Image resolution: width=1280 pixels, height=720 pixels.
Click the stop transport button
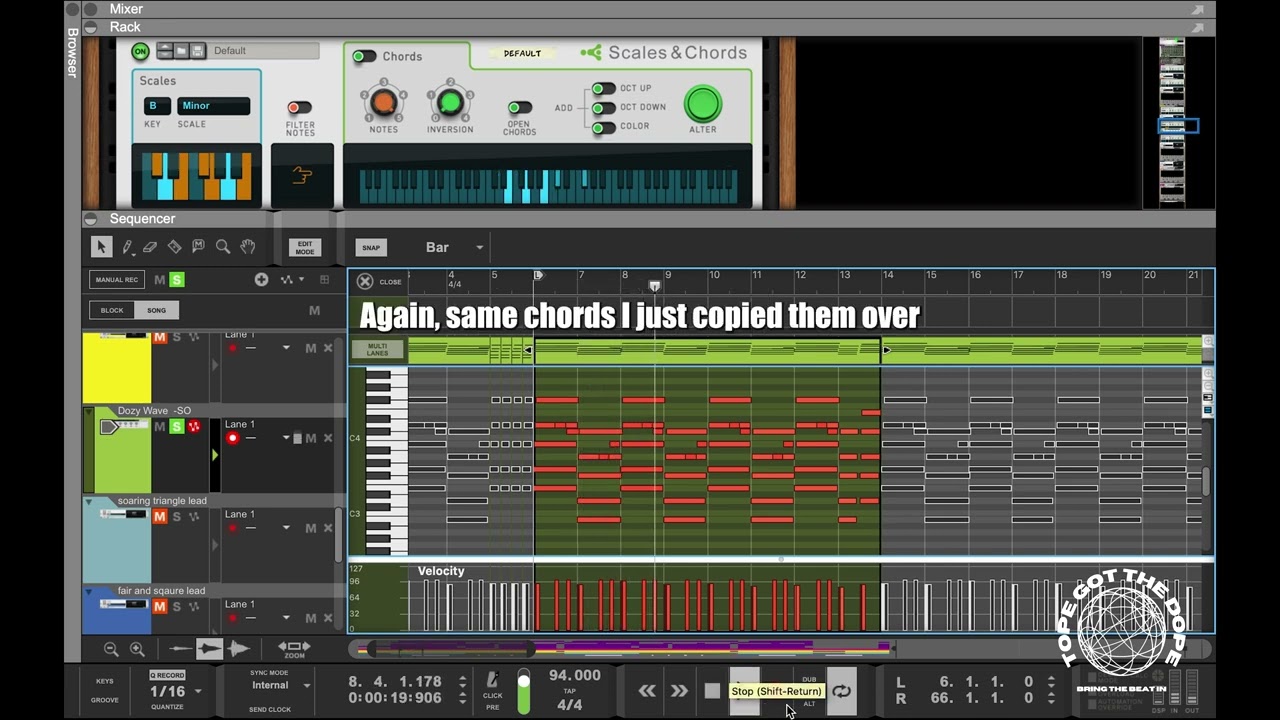click(x=712, y=691)
